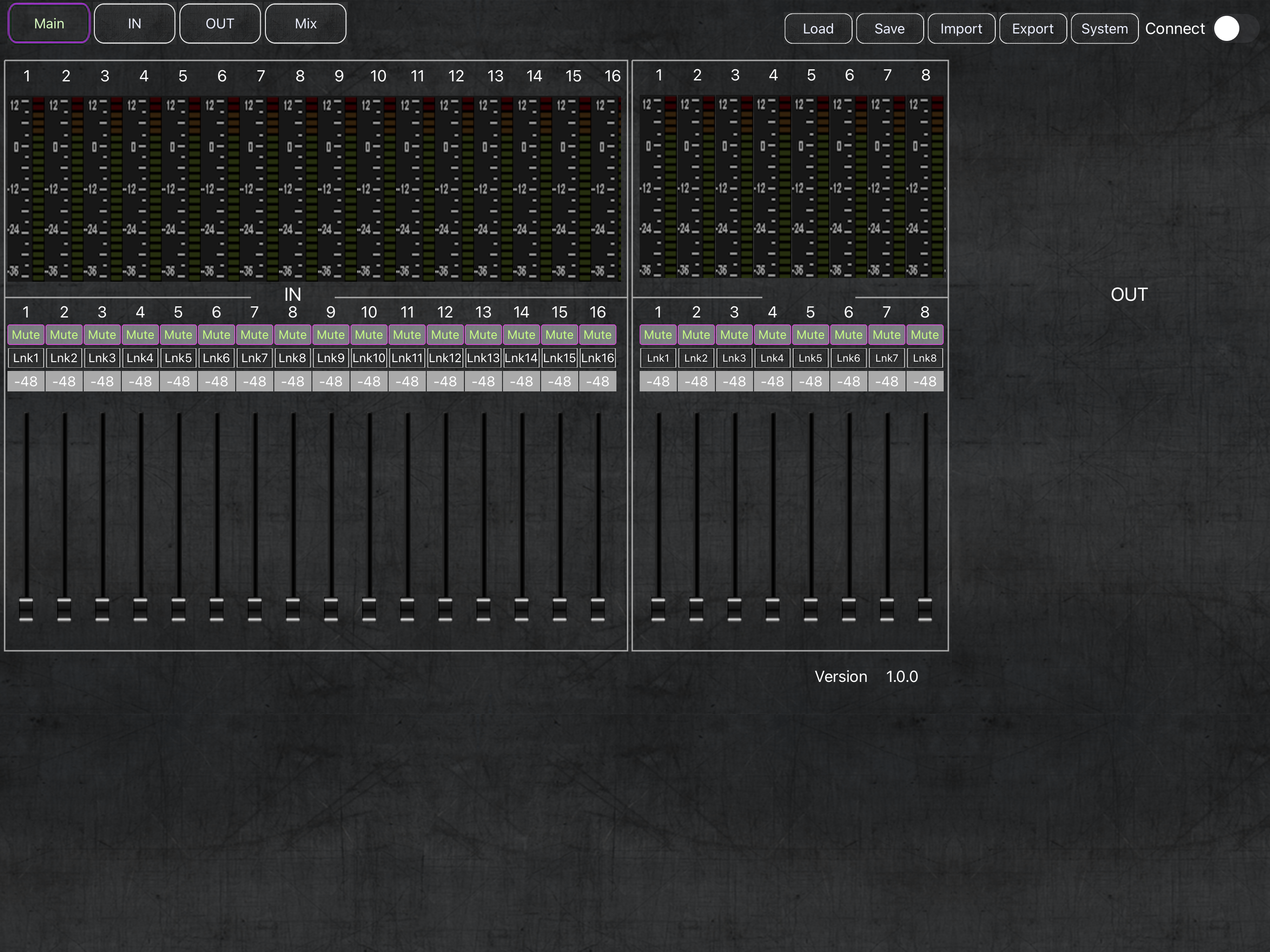
Task: Click input channel 5 fader handle
Action: pos(179,609)
